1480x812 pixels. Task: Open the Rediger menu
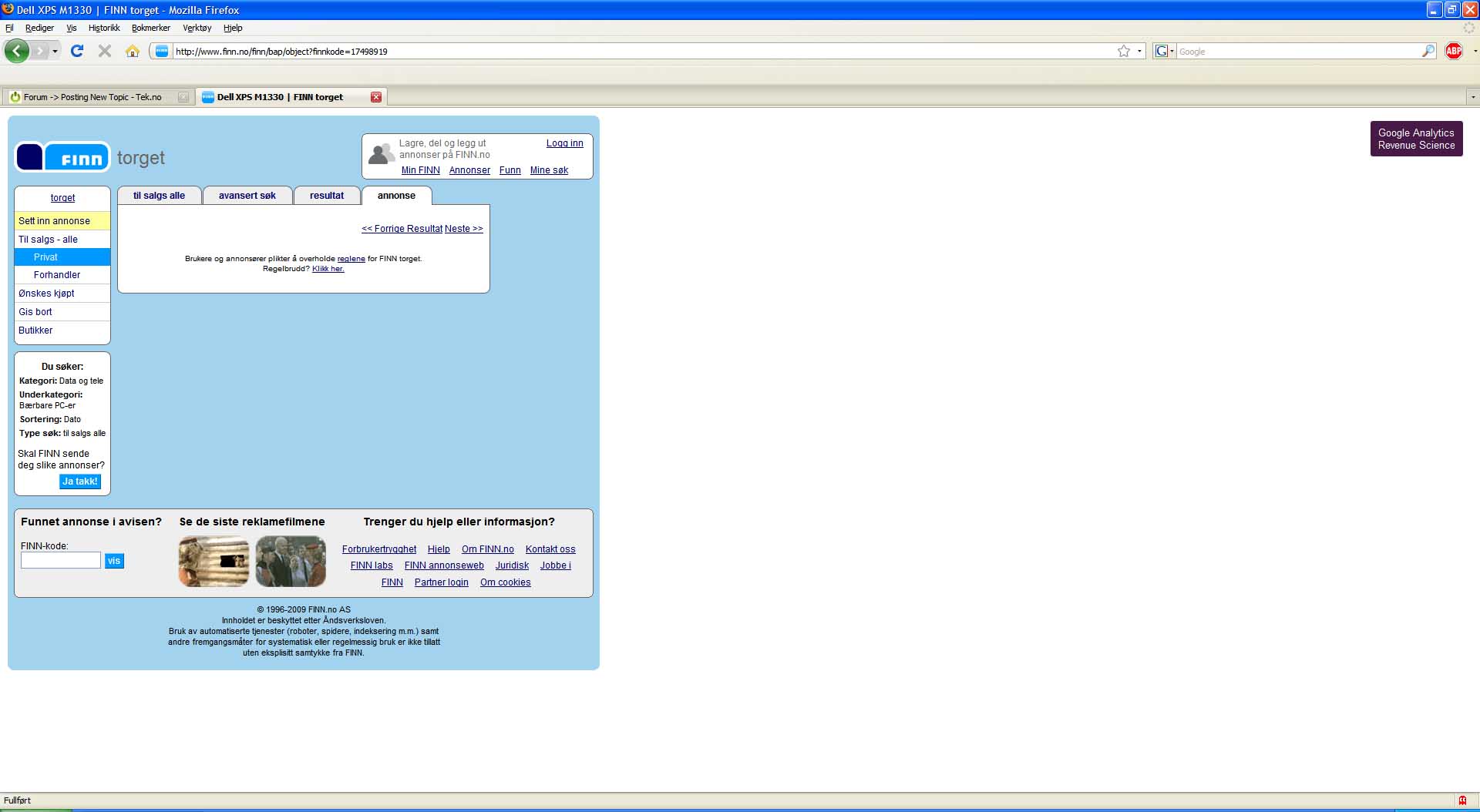(x=39, y=28)
